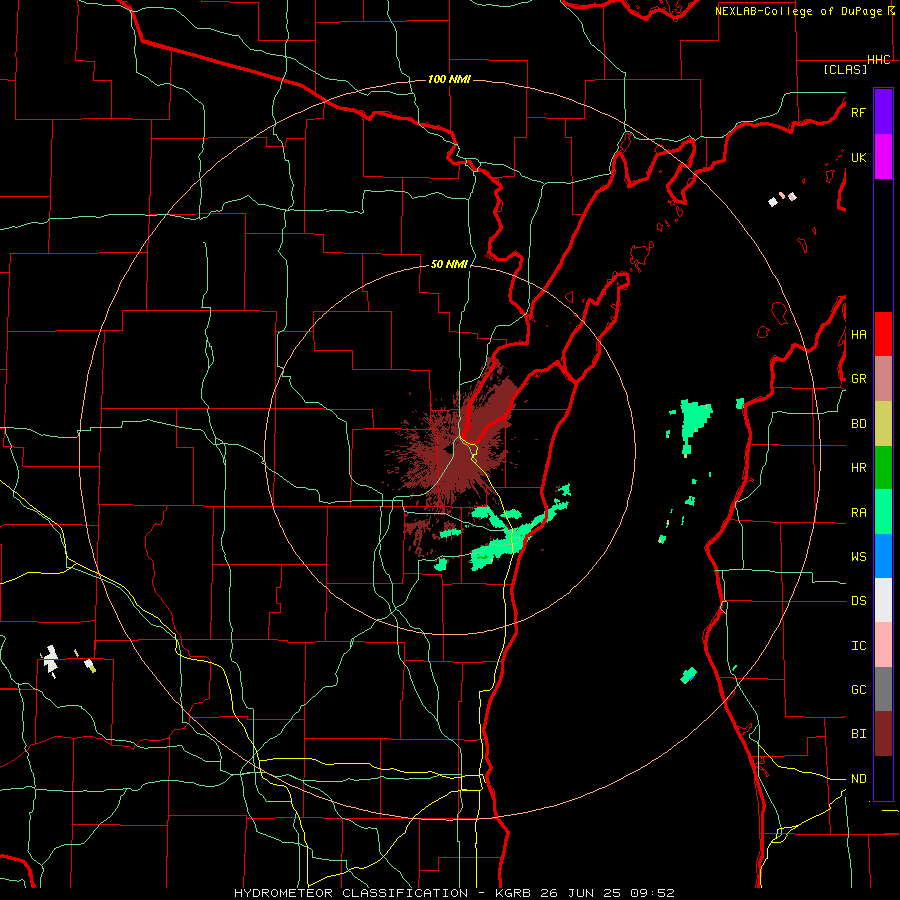Click the BI brown legend swatch
The image size is (900, 900).
point(883,734)
